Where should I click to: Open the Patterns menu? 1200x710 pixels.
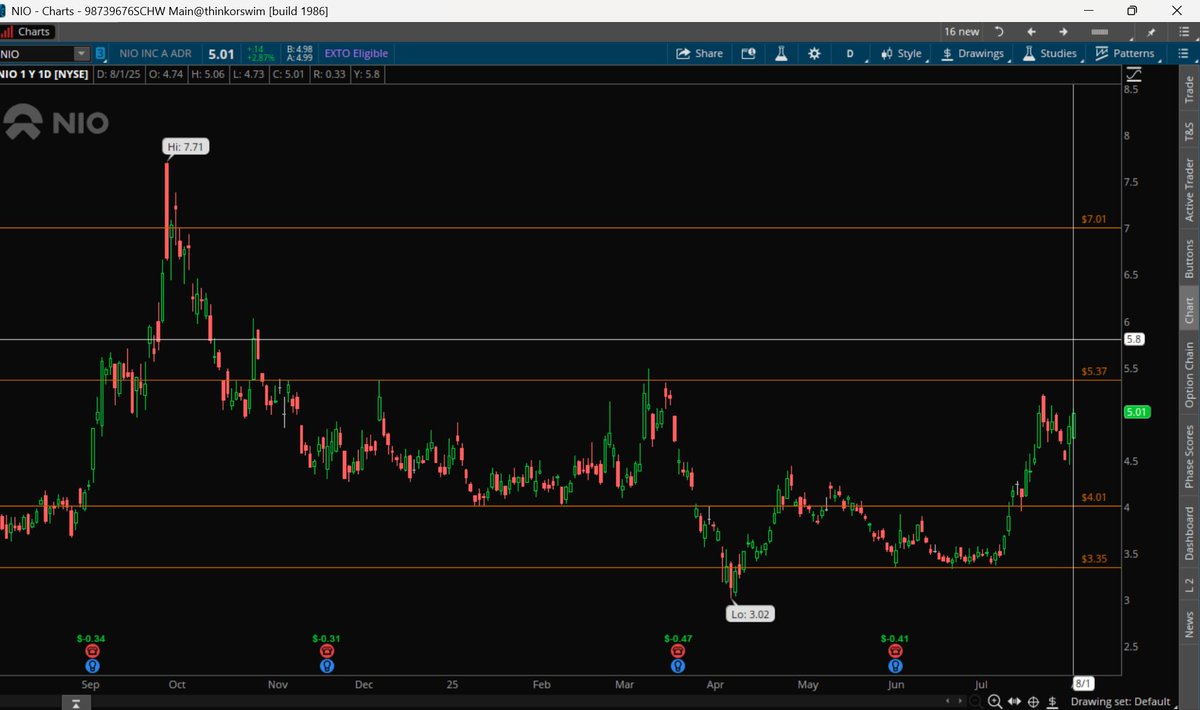[1125, 53]
